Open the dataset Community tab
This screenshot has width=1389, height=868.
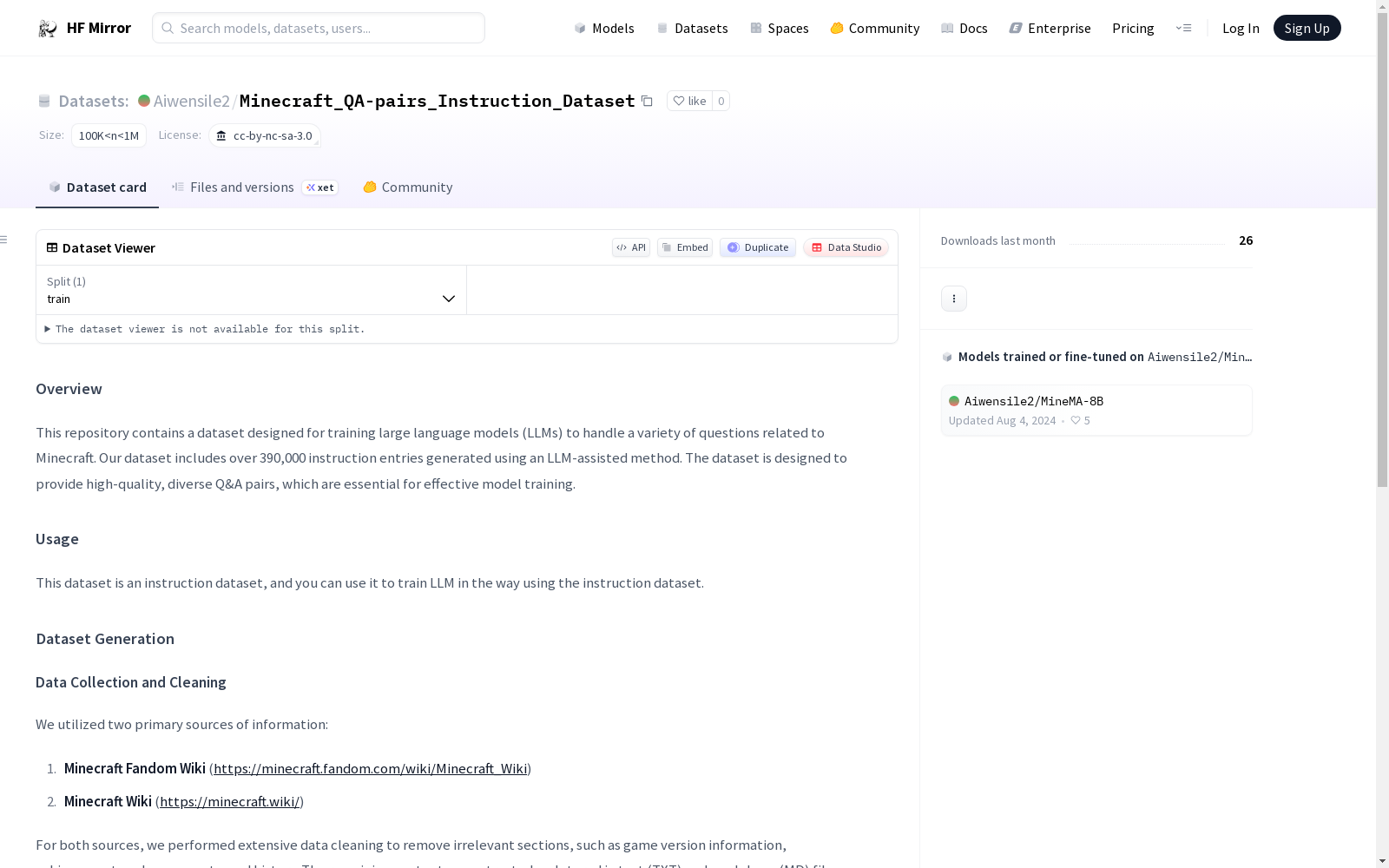pos(407,187)
